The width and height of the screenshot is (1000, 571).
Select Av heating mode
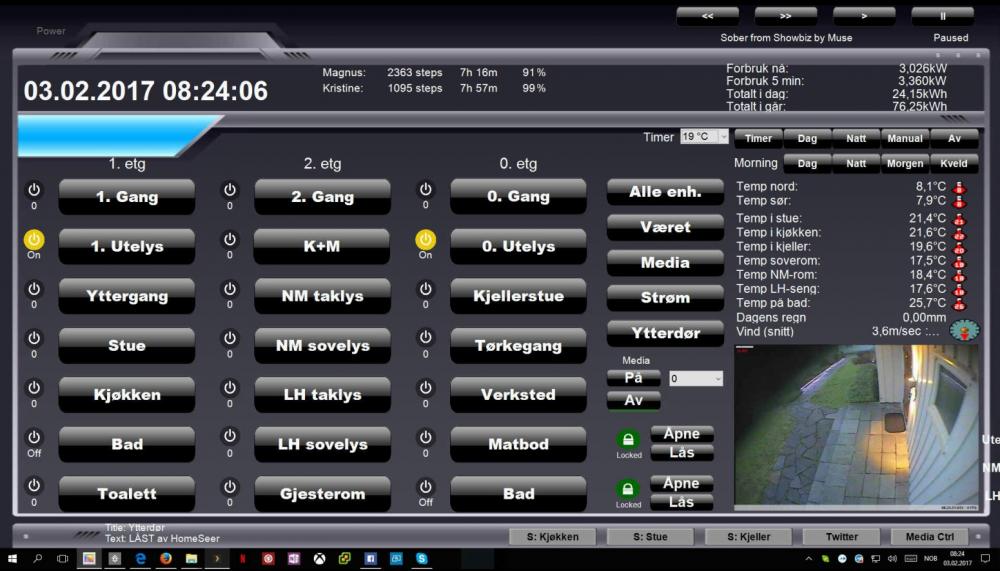pos(954,138)
